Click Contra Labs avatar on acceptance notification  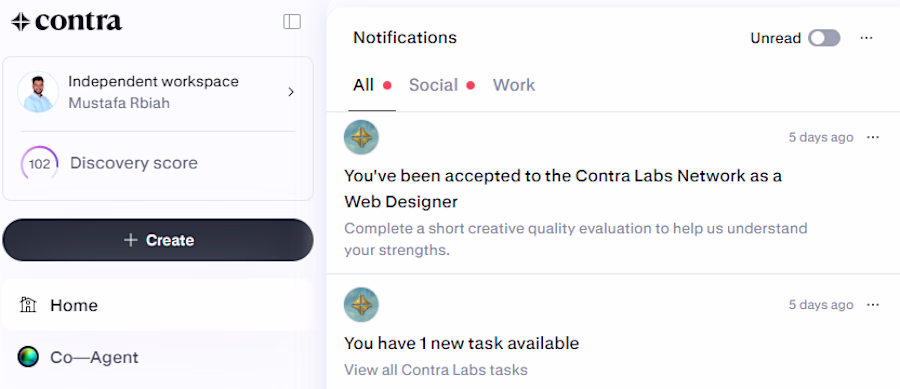361,137
